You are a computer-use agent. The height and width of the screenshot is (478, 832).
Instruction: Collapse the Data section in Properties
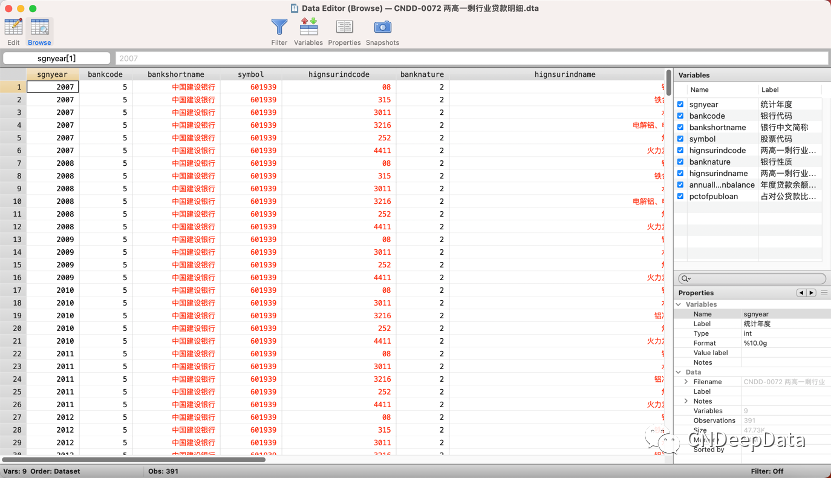click(x=679, y=372)
